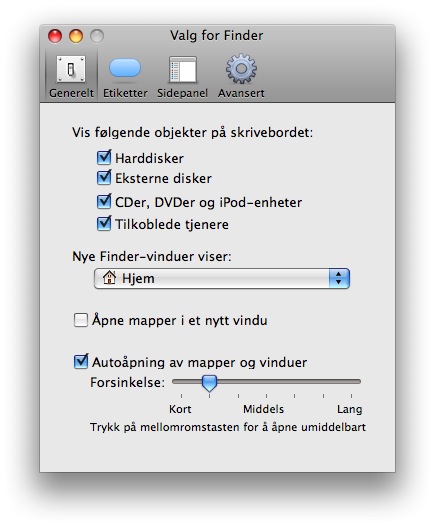Uncheck the Harddisker checkbox

(104, 157)
